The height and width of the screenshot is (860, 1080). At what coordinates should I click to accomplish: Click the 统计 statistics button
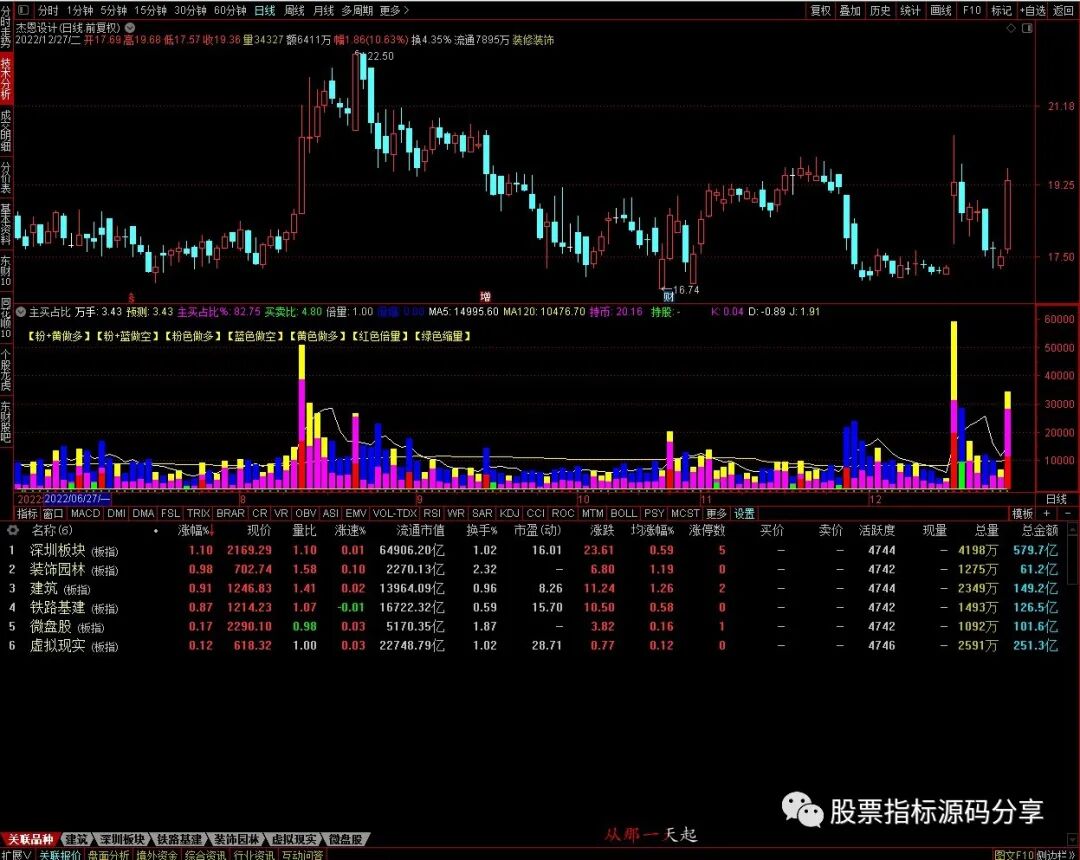pyautogui.click(x=910, y=10)
